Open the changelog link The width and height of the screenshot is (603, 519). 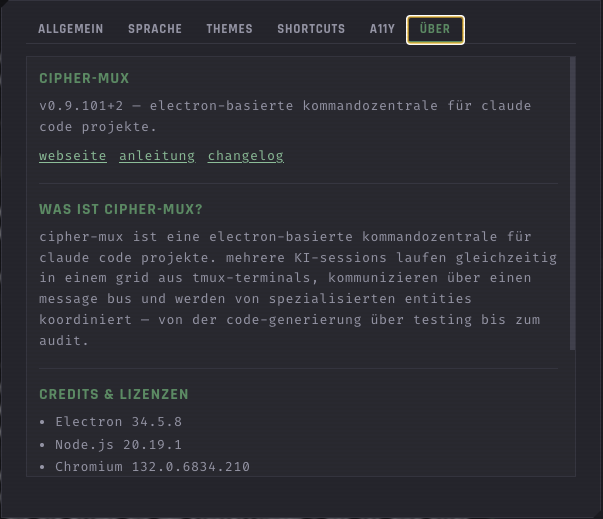pos(246,156)
